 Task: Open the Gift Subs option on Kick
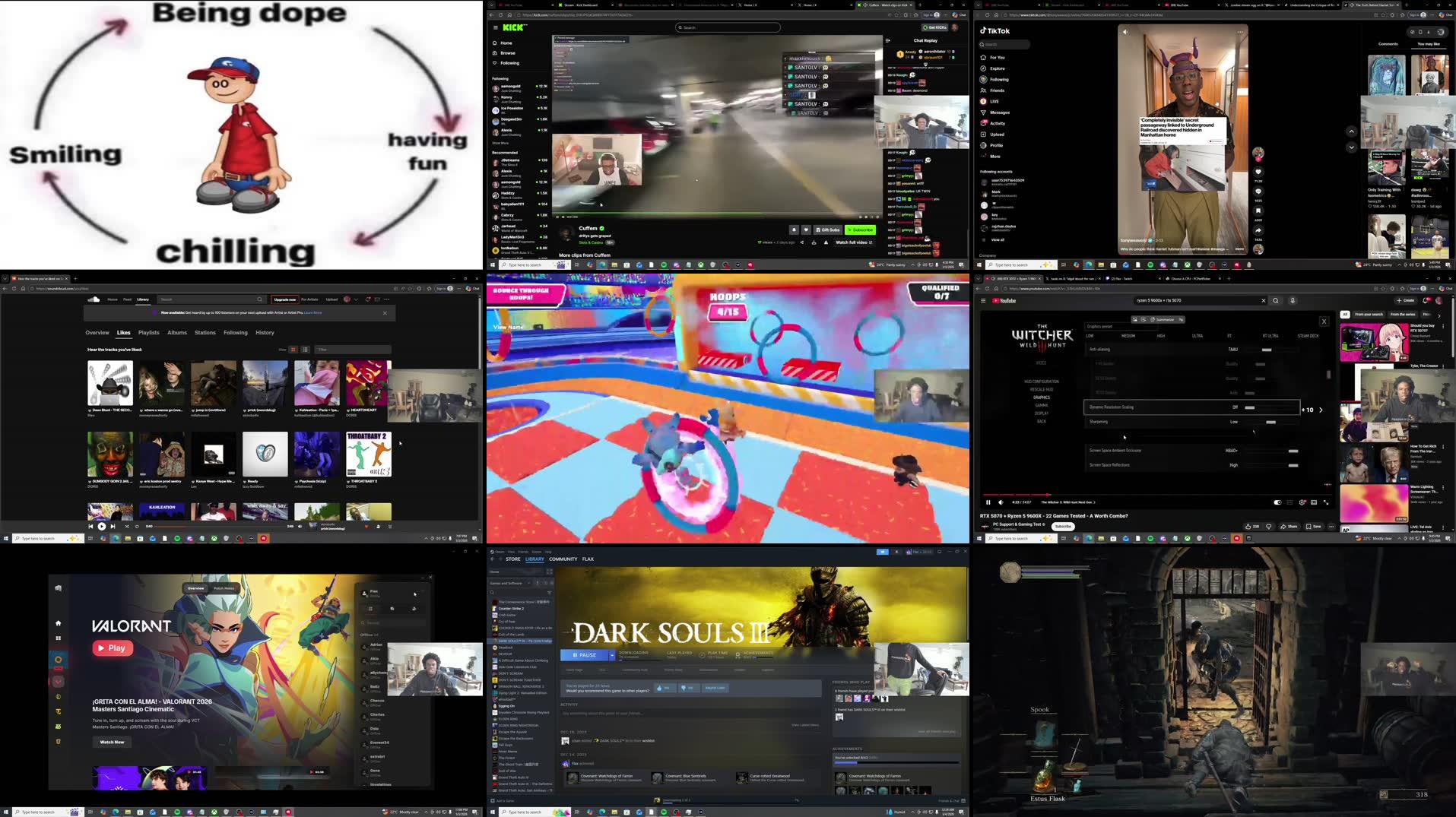click(x=827, y=230)
